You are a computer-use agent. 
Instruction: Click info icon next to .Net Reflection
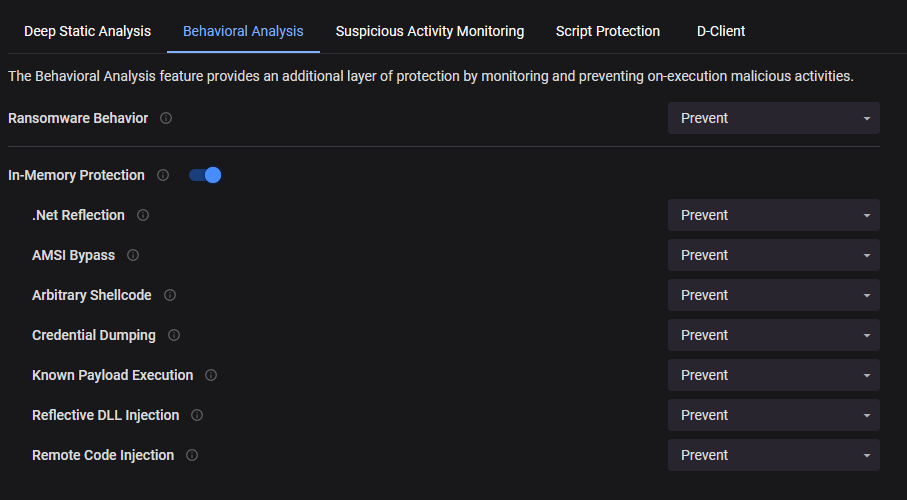[x=143, y=215]
